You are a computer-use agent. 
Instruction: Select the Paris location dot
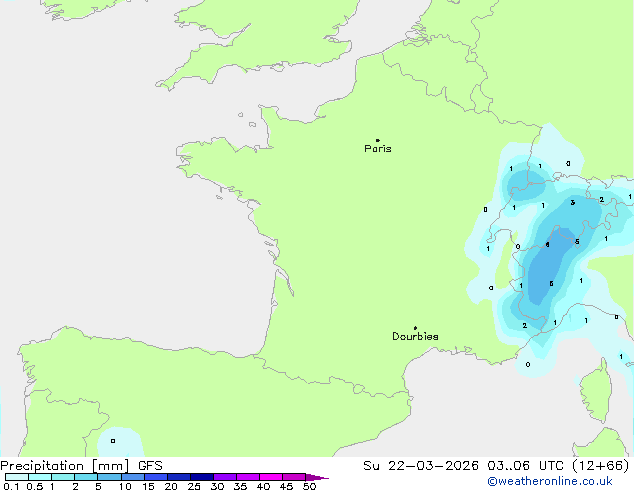378,140
